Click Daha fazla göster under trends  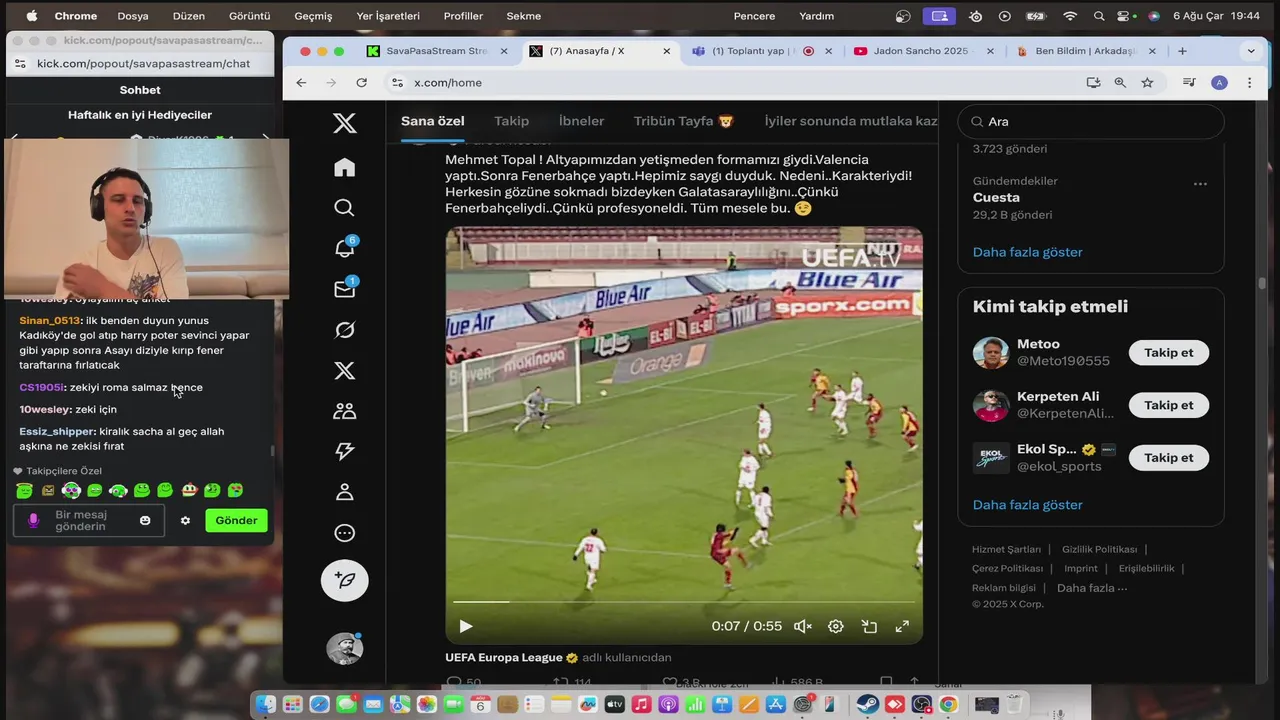(x=1027, y=252)
